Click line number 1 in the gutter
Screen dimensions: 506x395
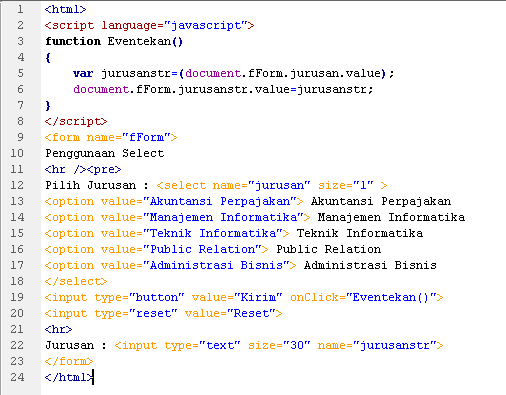[20, 9]
